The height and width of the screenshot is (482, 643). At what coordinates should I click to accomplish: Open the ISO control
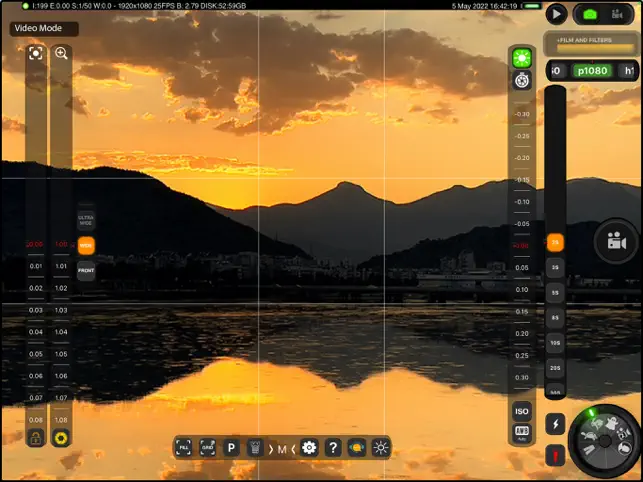[522, 411]
